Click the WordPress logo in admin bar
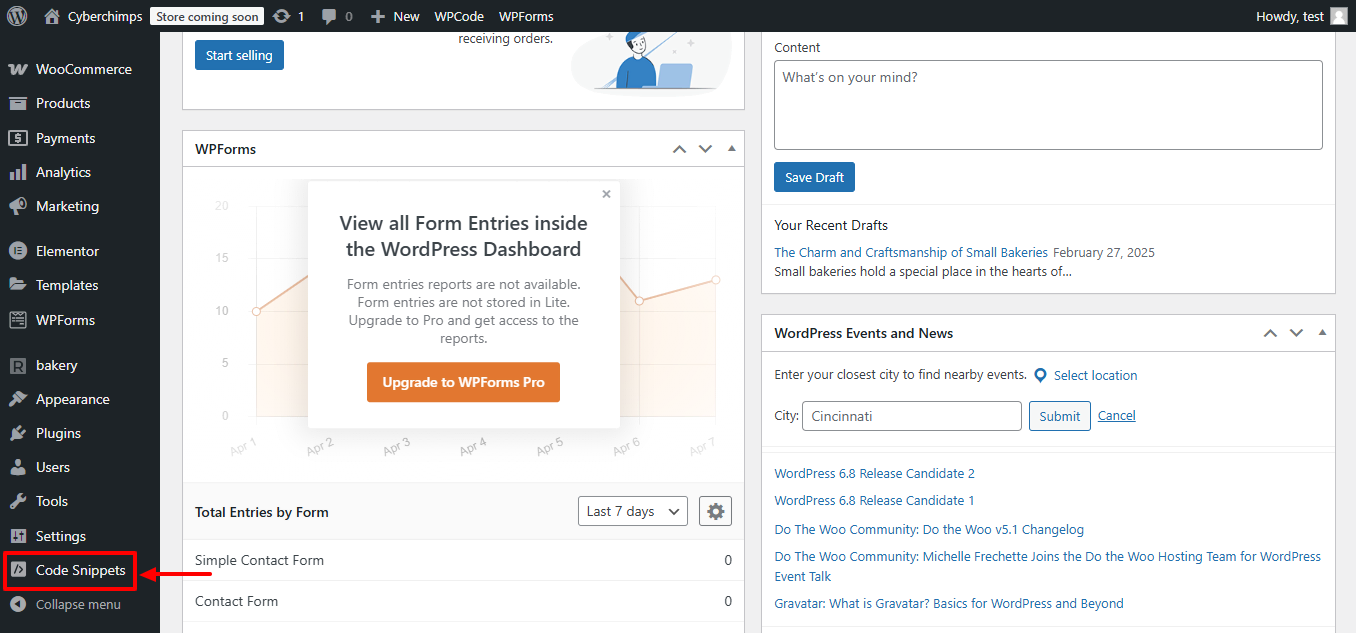 17,16
